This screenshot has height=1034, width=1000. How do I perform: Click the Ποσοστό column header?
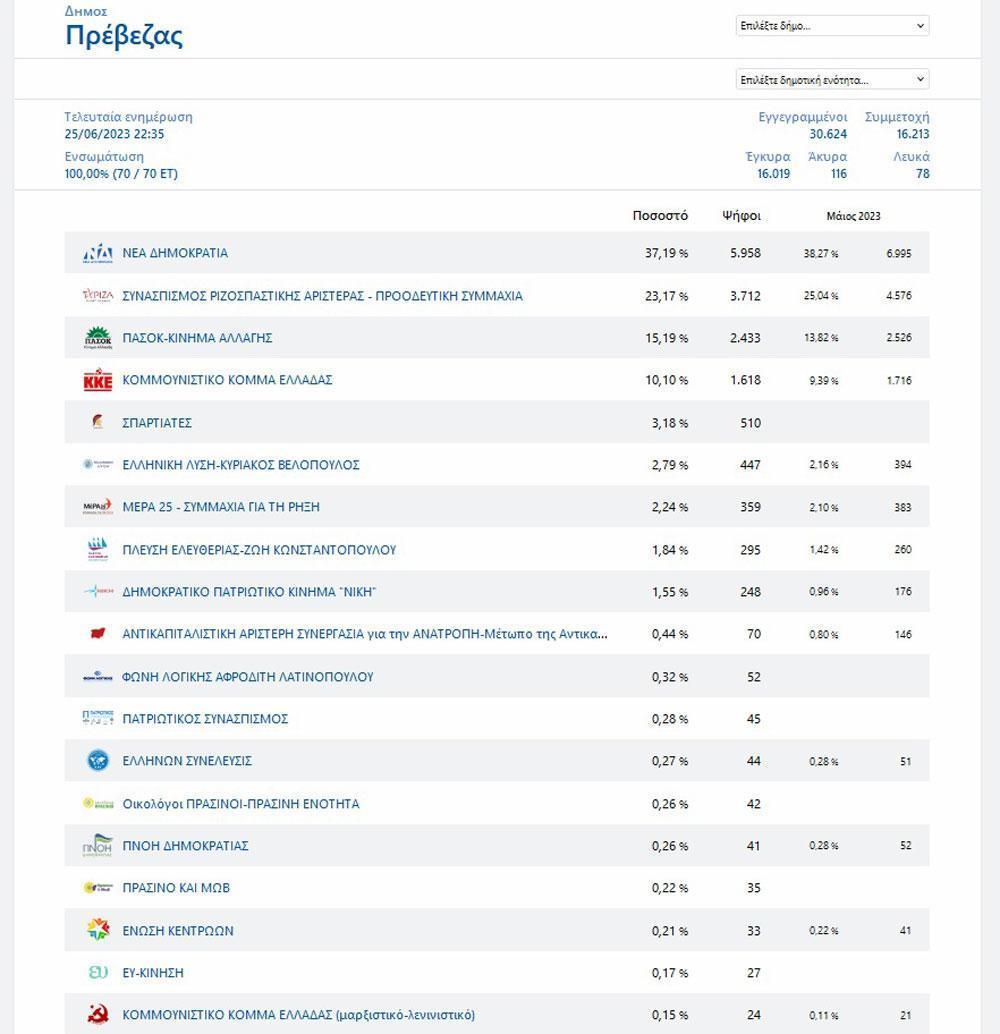(660, 216)
